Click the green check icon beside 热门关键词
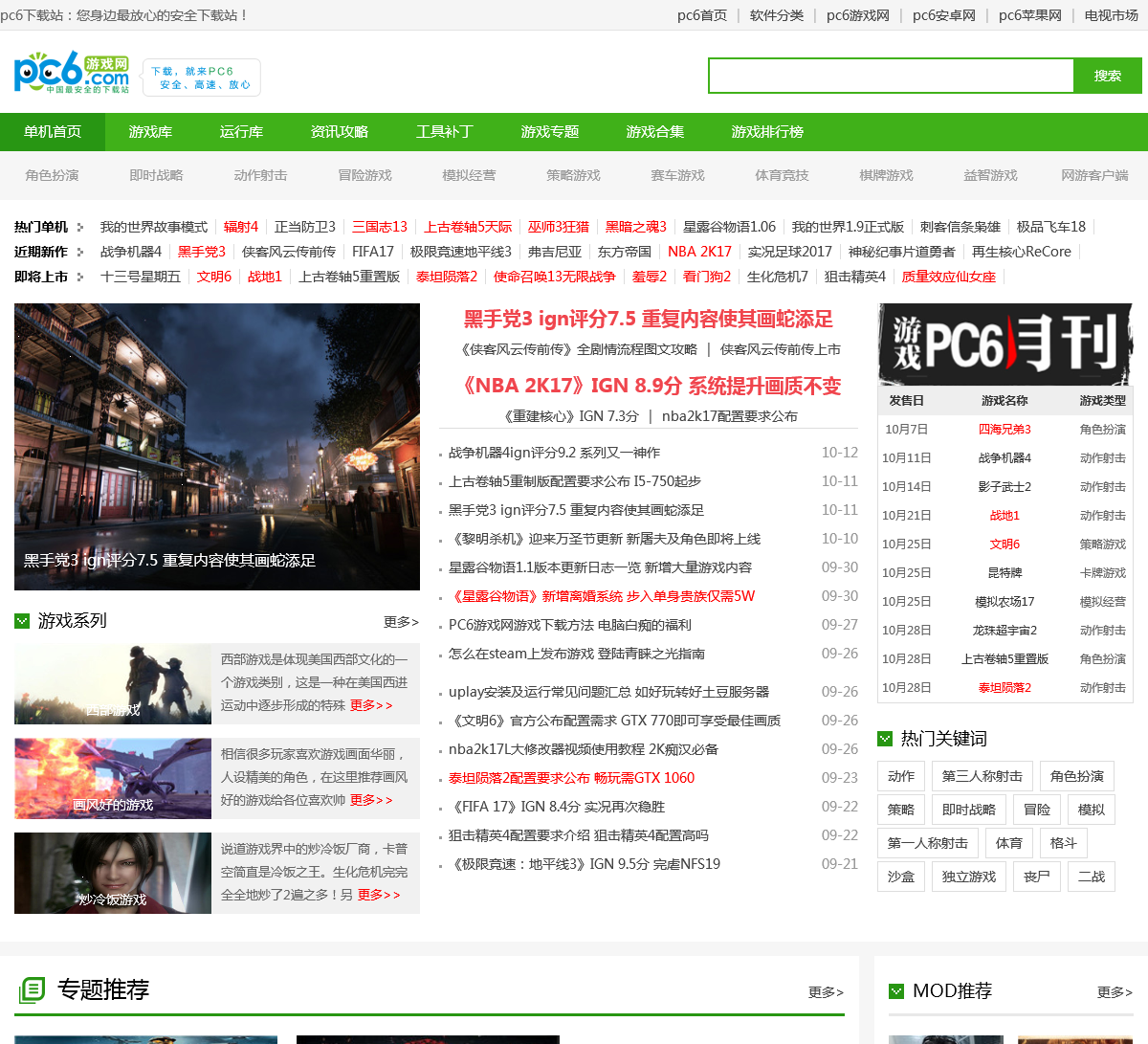Screen dimensions: 1148x1044 click(x=885, y=739)
